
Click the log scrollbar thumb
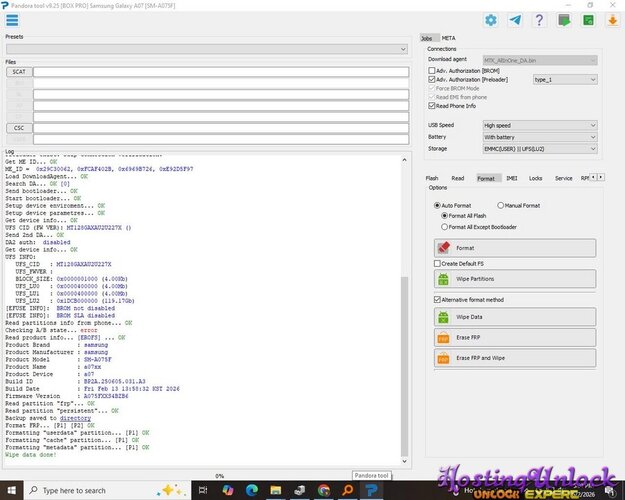pyautogui.click(x=404, y=366)
